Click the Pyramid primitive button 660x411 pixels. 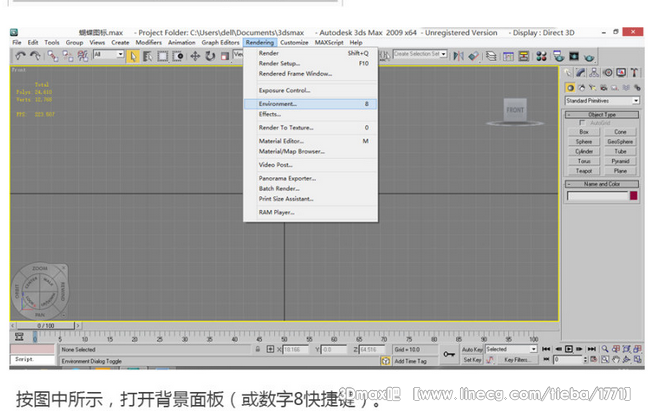(620, 161)
